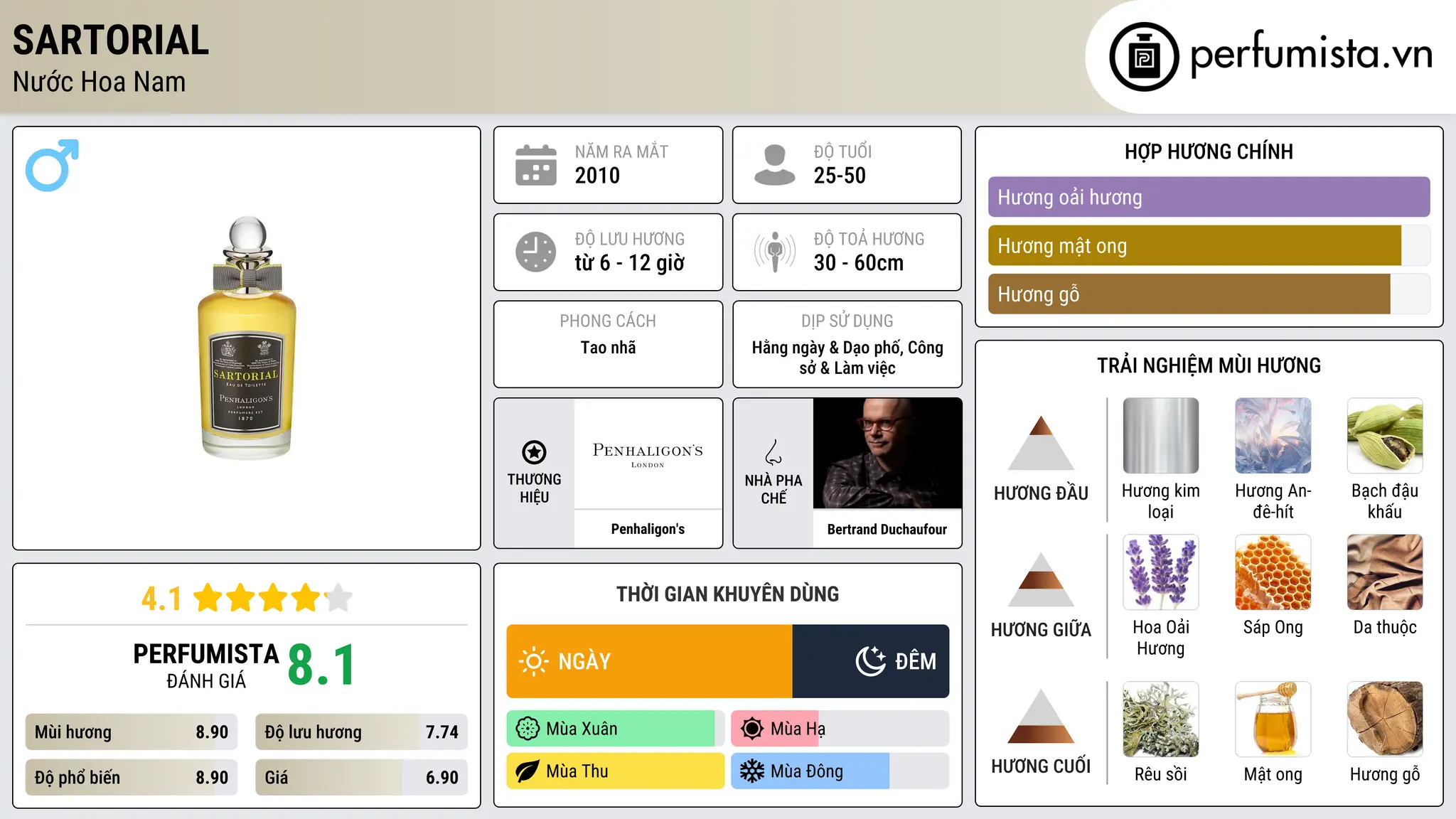Select the Mật ong honey jar image
The width and height of the screenshot is (1456, 819).
pos(1273,719)
